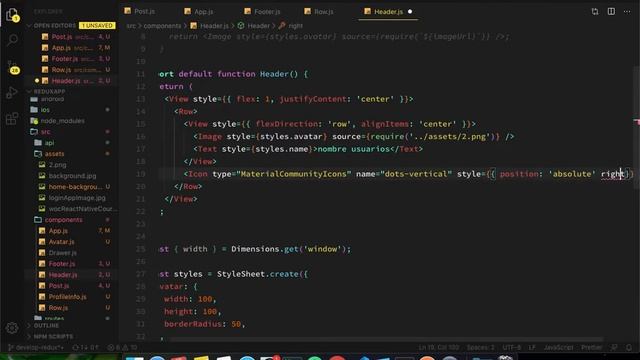This screenshot has width=640, height=360.
Task: Select the Header.js editor tab
Action: [x=388, y=11]
